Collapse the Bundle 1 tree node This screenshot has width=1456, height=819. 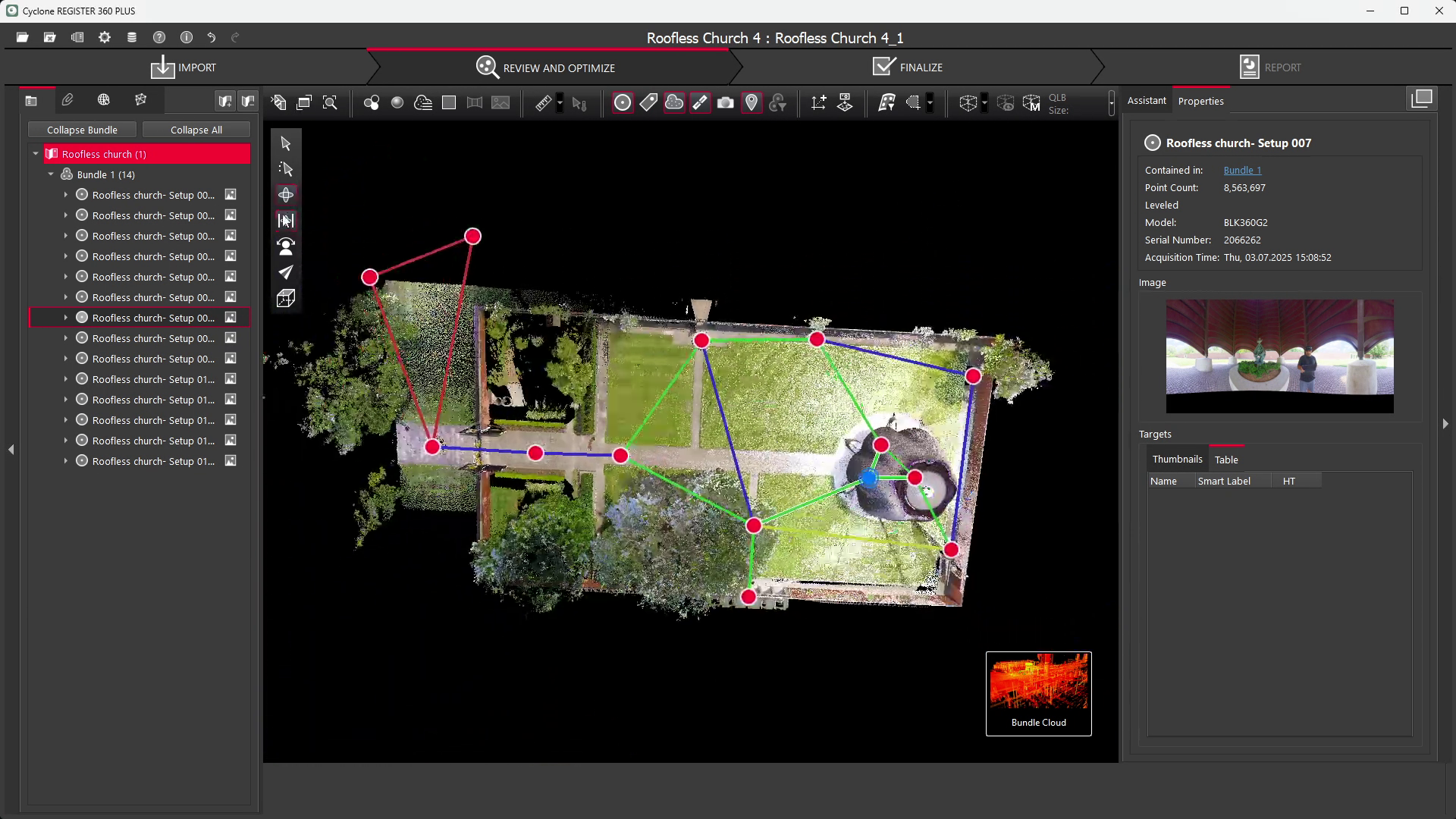(x=51, y=174)
